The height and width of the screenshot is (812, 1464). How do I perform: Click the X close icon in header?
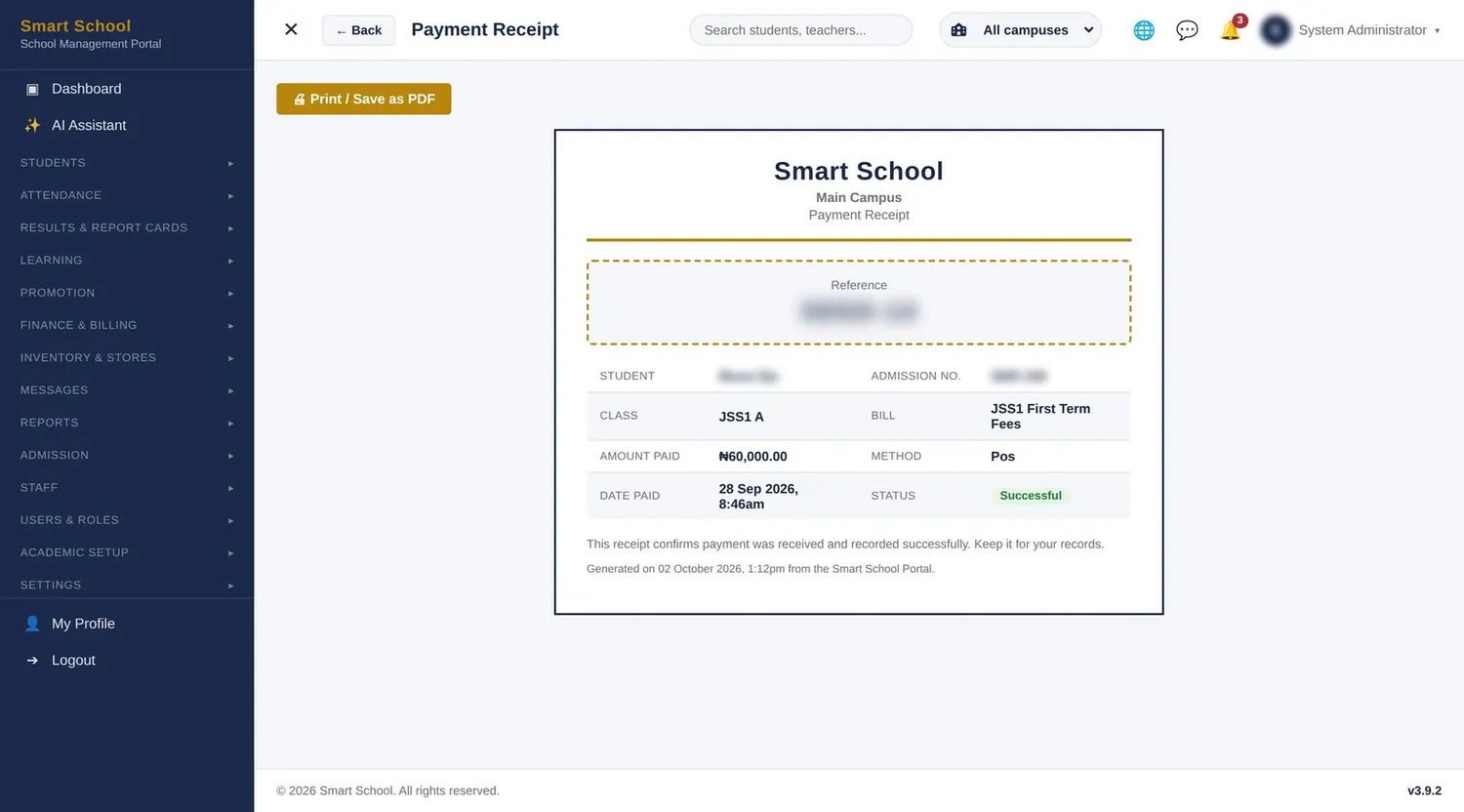click(291, 29)
